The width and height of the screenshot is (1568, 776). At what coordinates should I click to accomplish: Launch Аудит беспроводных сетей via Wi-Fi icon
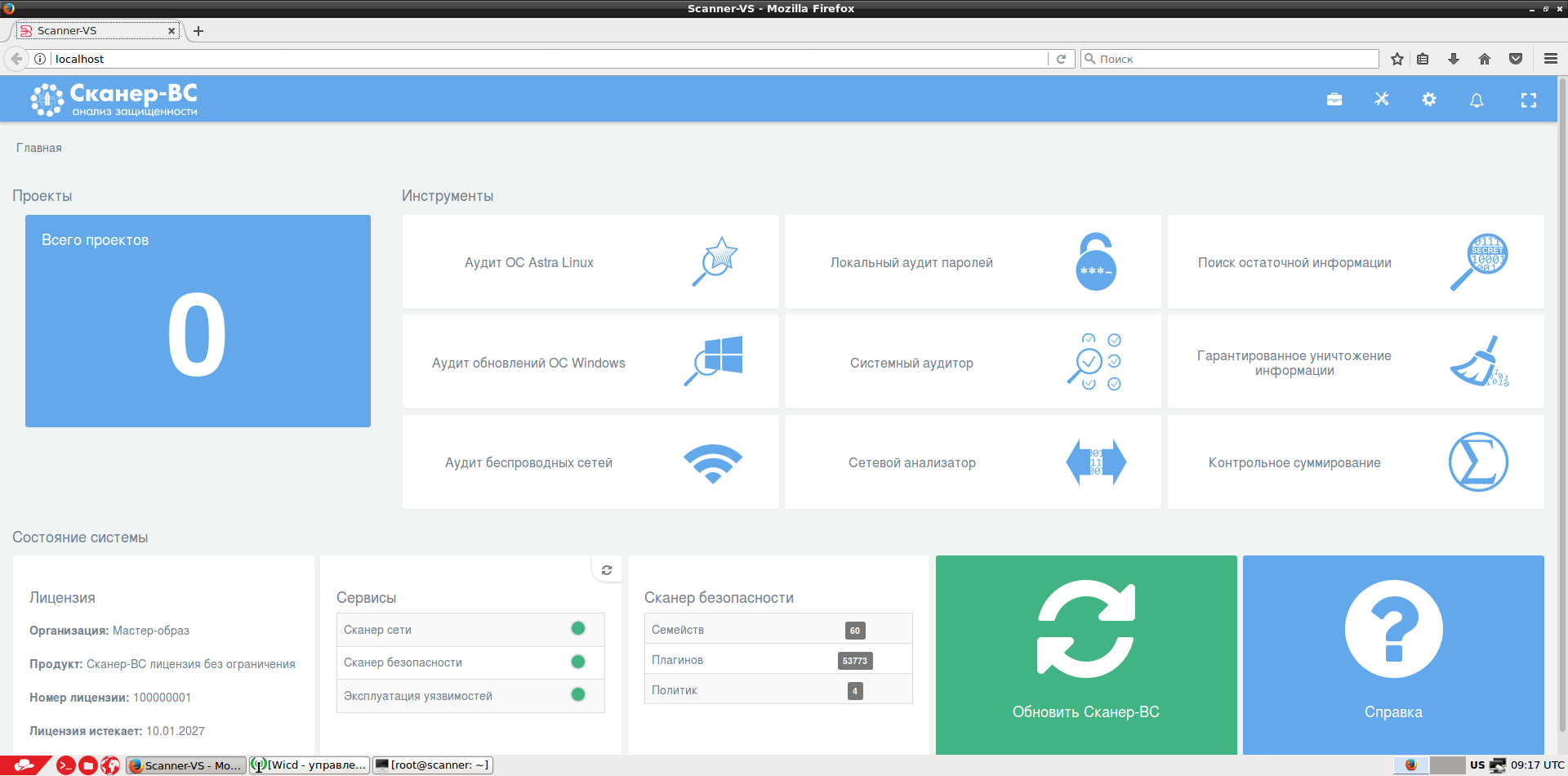point(713,463)
